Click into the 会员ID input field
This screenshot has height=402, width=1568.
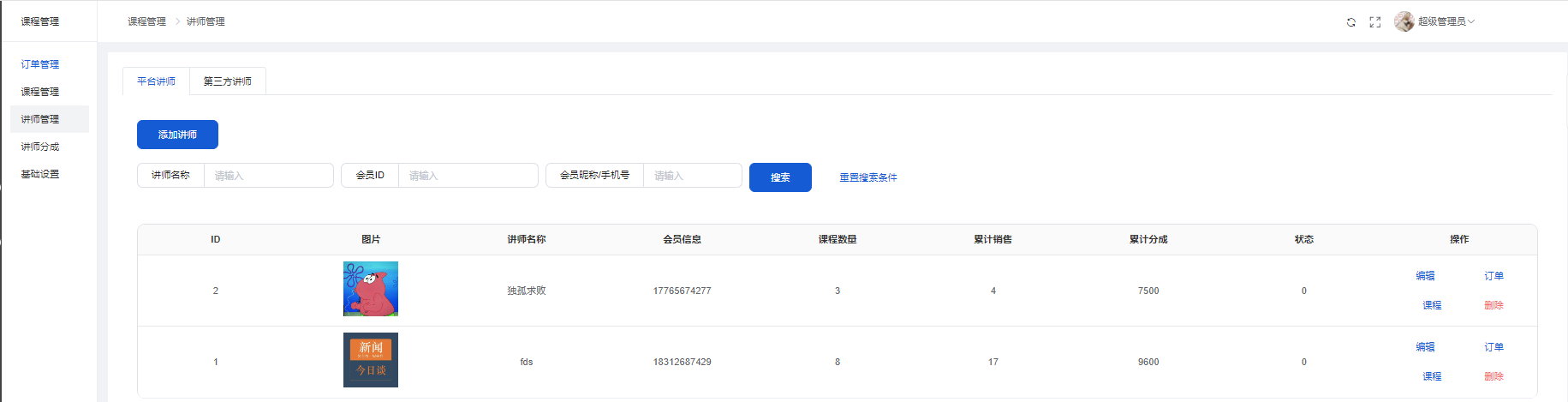click(x=467, y=176)
